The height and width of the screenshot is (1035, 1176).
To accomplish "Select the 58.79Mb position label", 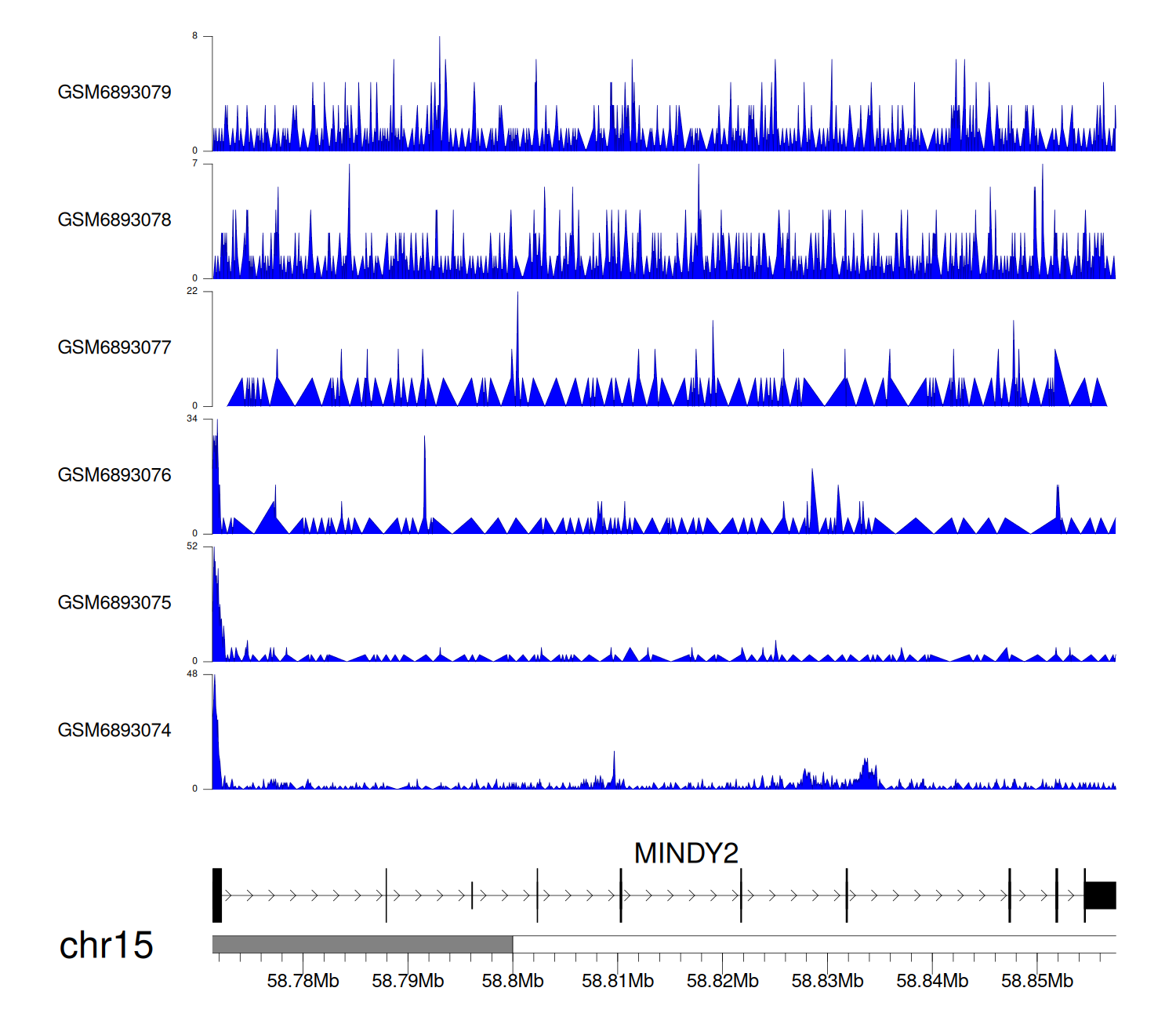I will tap(408, 982).
